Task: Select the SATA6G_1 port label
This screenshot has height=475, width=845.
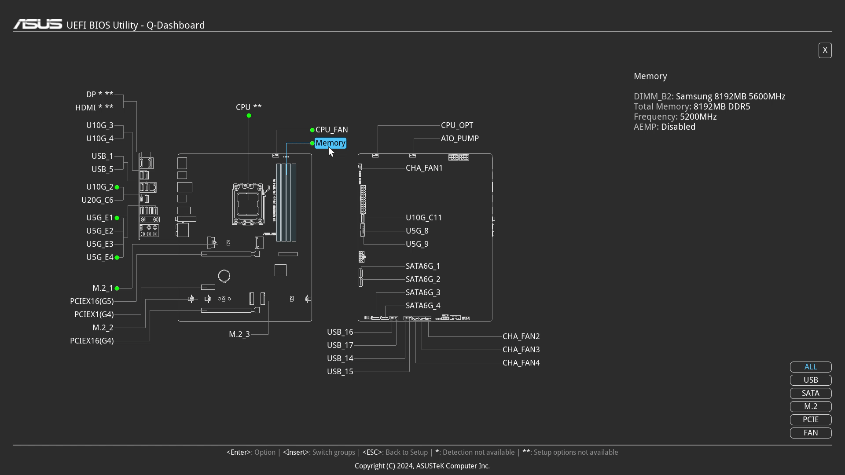Action: (422, 266)
